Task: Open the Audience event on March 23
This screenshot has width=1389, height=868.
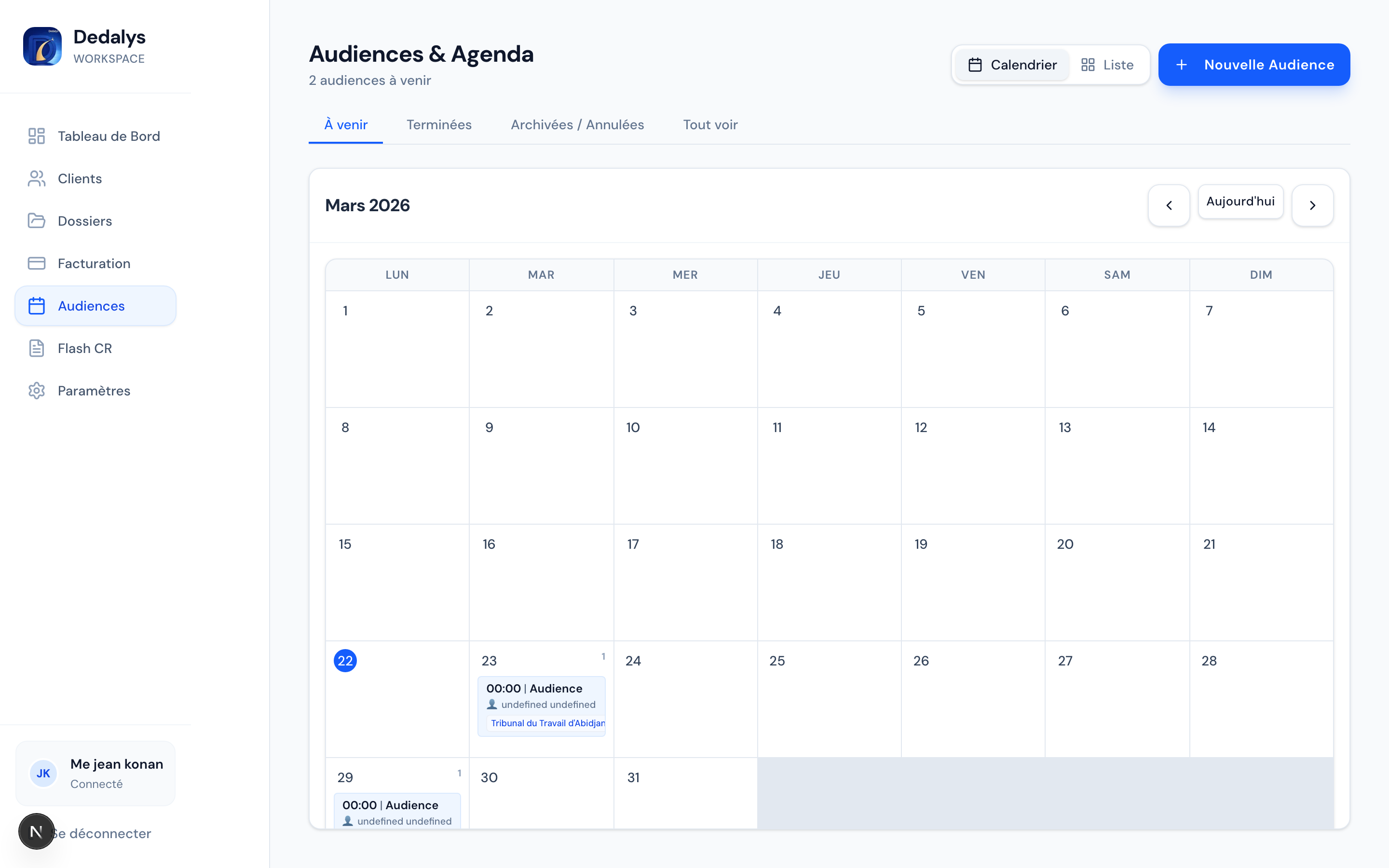Action: pos(541,705)
